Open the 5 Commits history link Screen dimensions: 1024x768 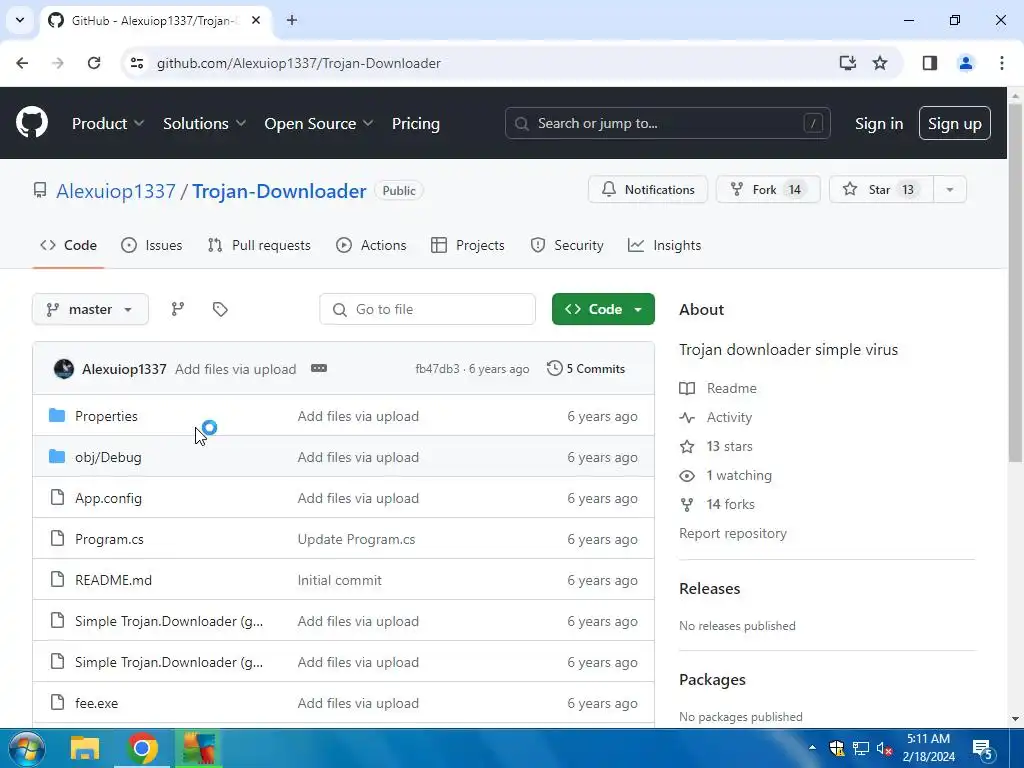coord(586,368)
